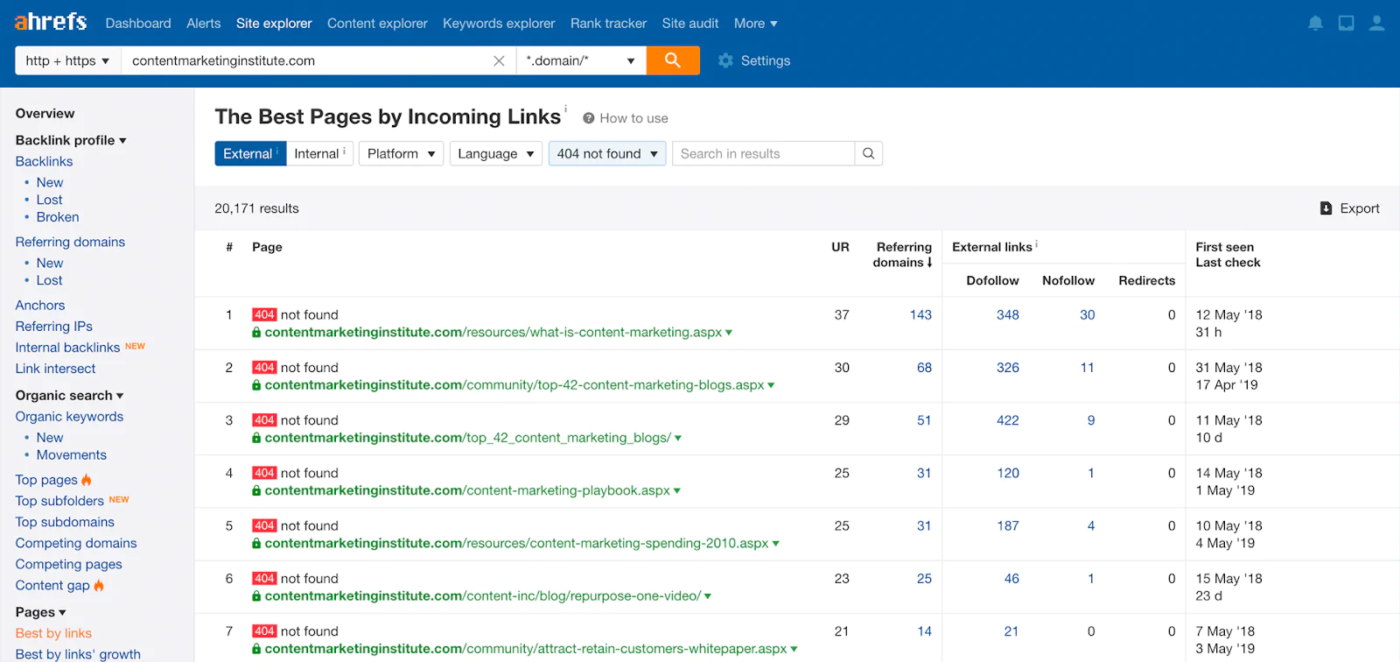Screen dimensions: 1400x662
Task: Collapse the Pages sidebar section
Action: 41,612
